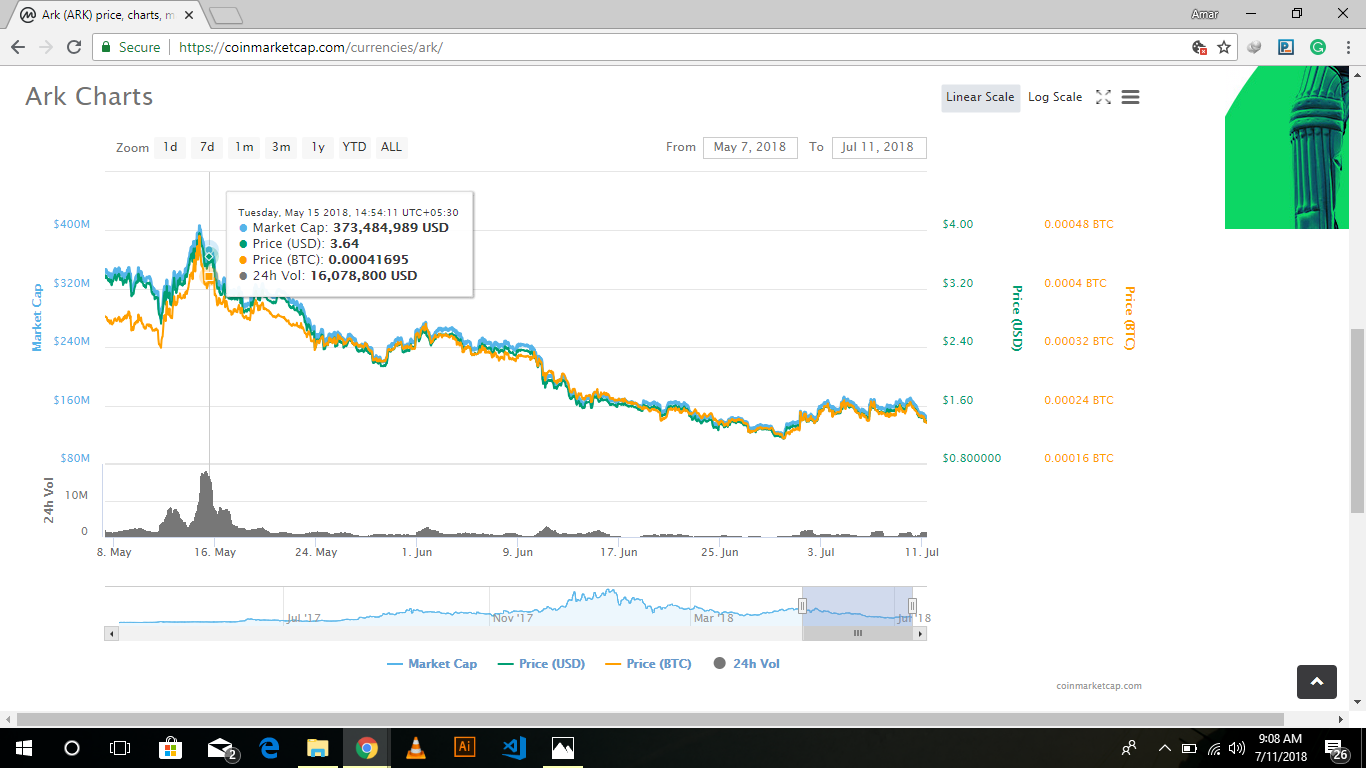Open the Photos app from taskbar
The image size is (1366, 768).
563,747
